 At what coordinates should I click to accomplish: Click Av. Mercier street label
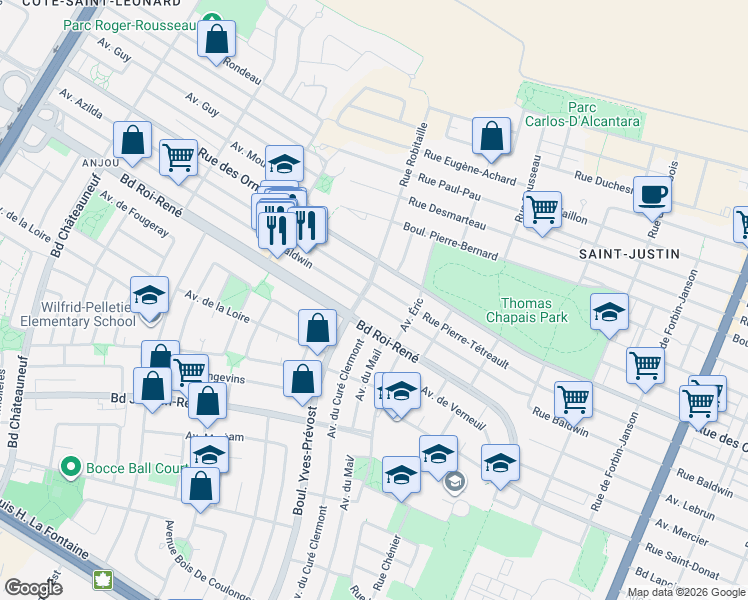coord(682,533)
